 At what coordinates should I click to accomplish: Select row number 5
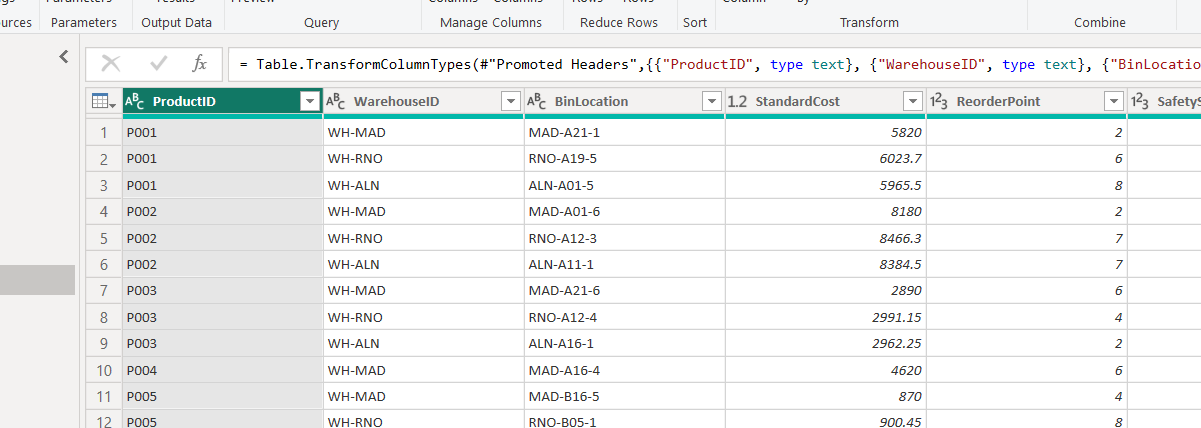[x=104, y=238]
